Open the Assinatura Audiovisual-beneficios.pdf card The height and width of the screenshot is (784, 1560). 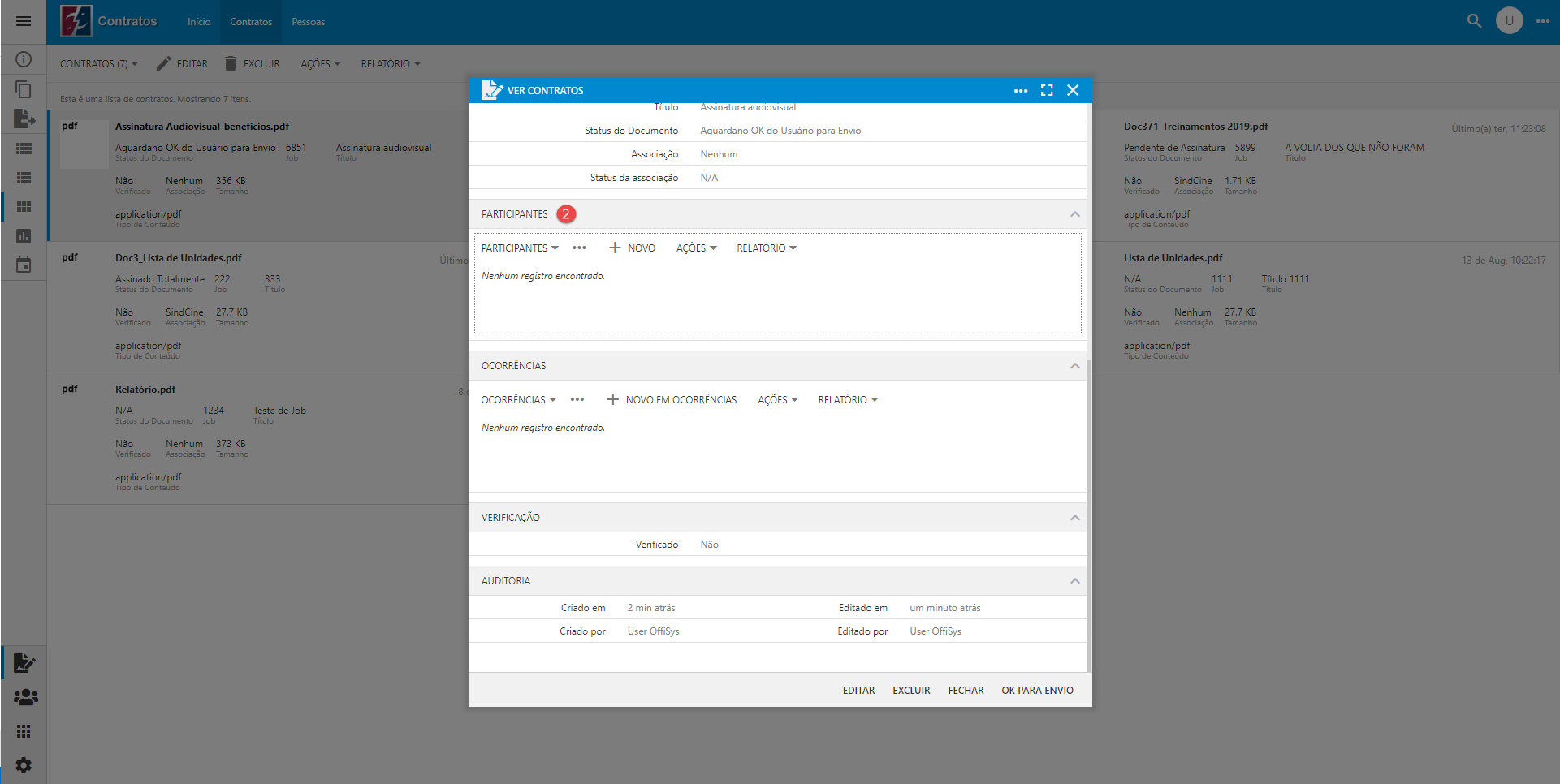[257, 175]
